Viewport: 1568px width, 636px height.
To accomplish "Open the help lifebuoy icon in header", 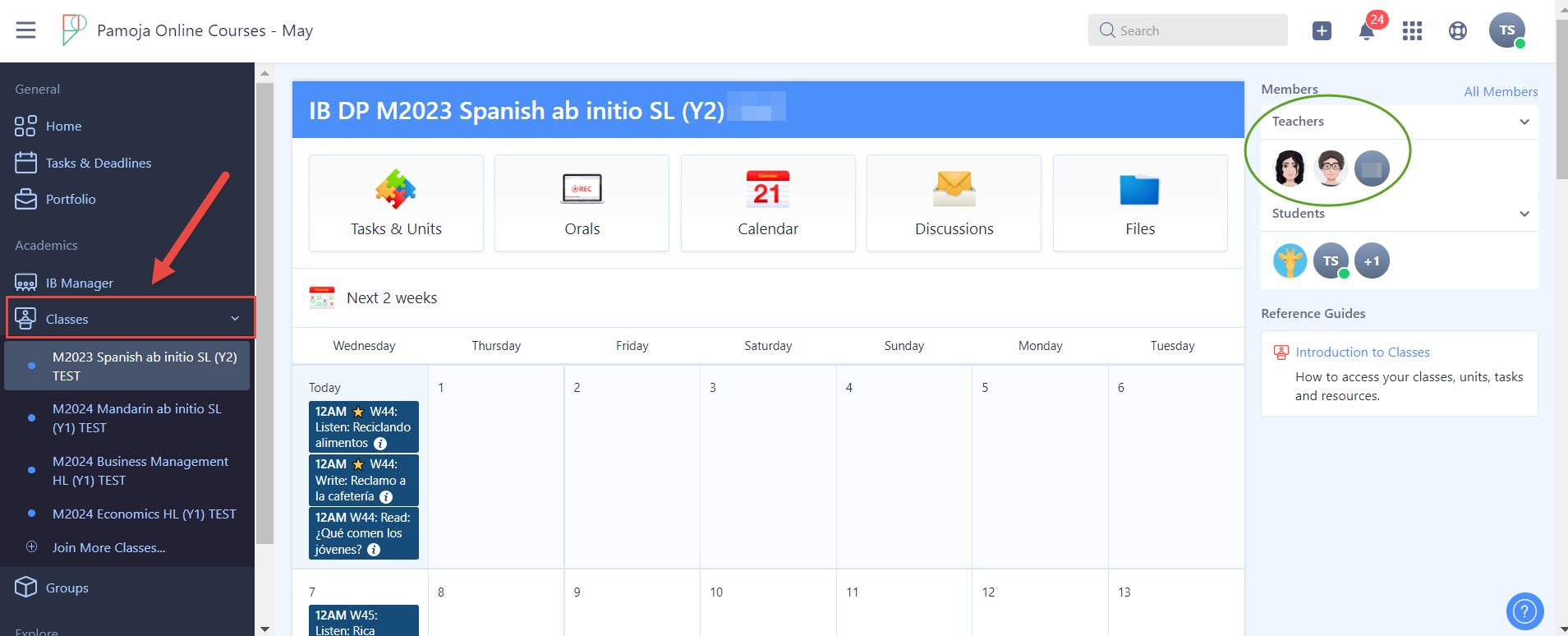I will [1457, 31].
